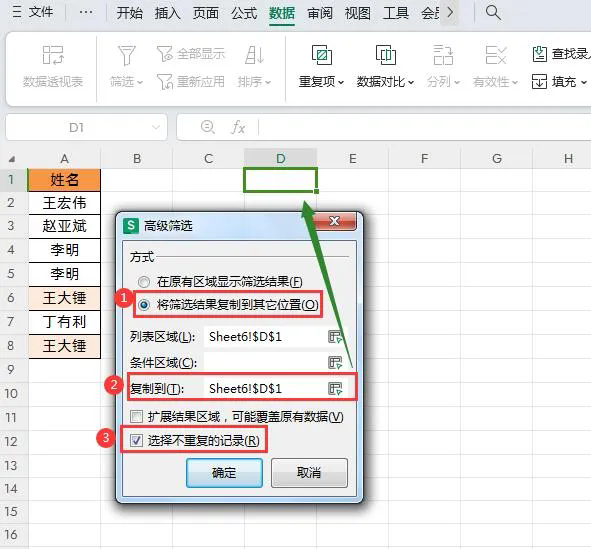591x549 pixels.
Task: Toggle 选择不重复的记录 checkbox
Action: 136,440
